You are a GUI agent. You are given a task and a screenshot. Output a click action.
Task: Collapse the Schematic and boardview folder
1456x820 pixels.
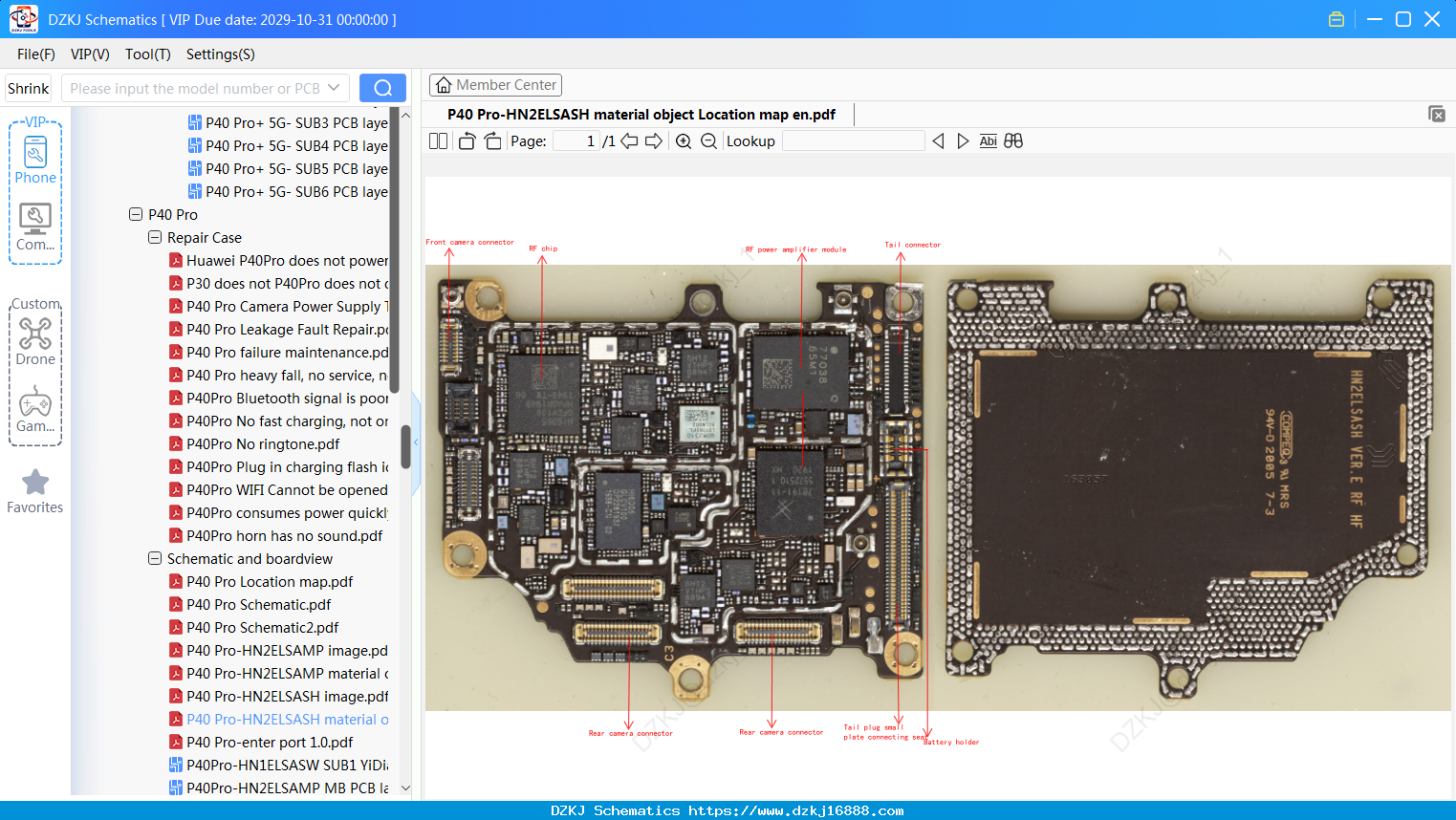tap(155, 558)
